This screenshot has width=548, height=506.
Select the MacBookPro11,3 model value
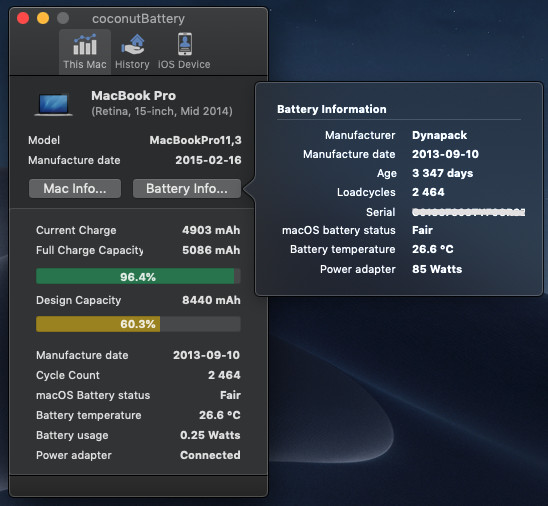(x=195, y=140)
